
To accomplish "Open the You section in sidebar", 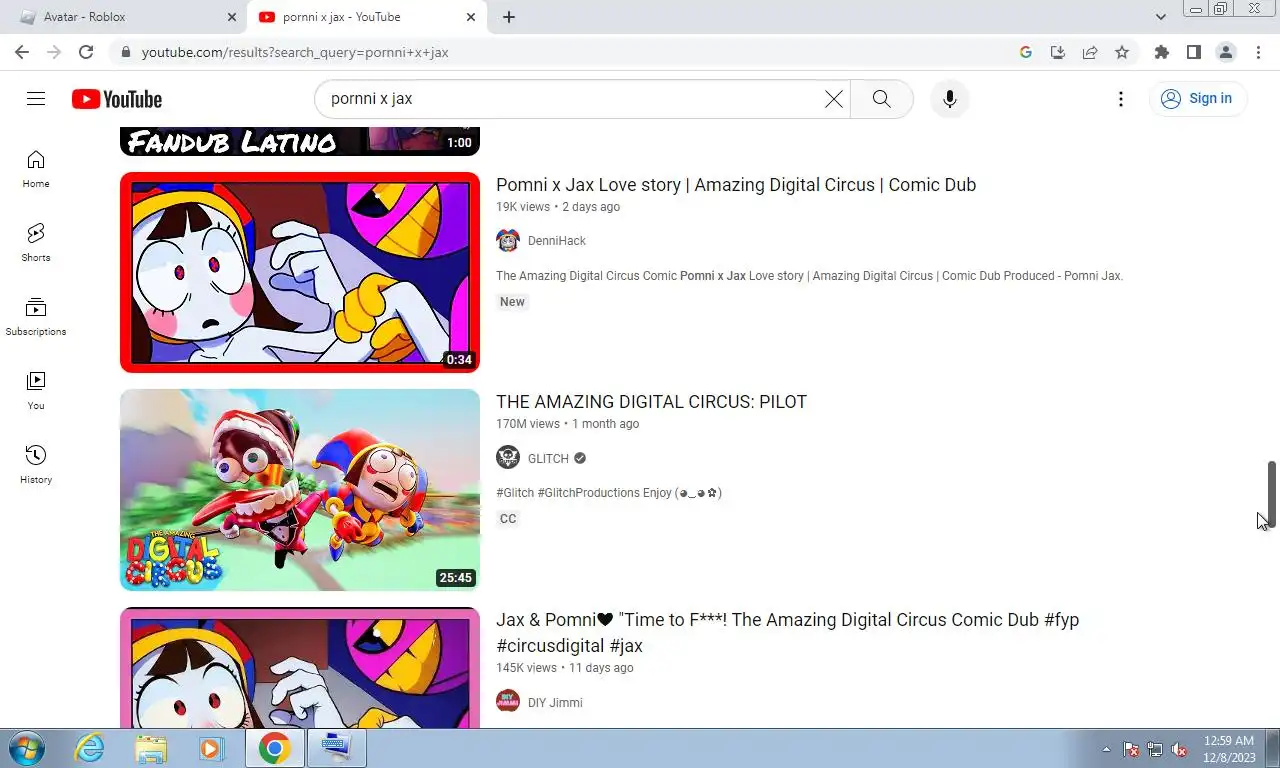I will pos(36,391).
